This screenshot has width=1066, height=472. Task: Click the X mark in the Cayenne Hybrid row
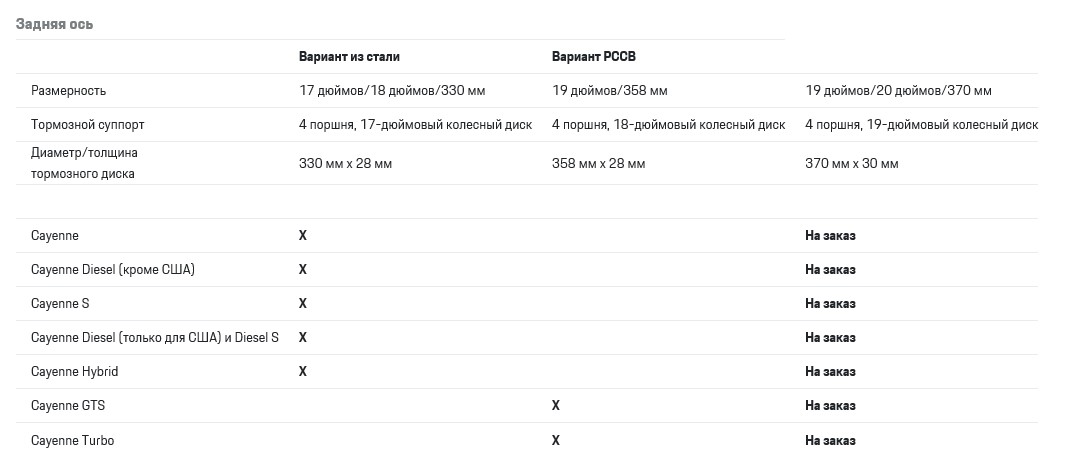pyautogui.click(x=303, y=372)
